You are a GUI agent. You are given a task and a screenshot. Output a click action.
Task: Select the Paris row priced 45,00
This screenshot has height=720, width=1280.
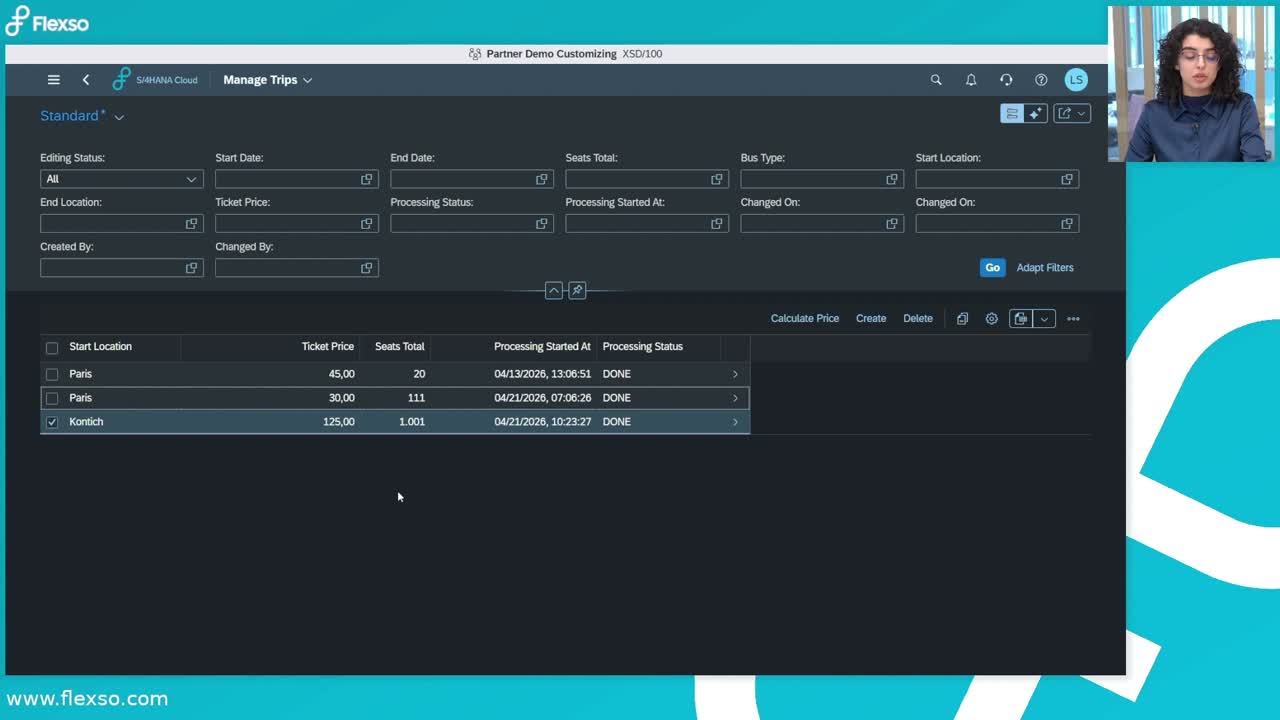[x=52, y=374]
